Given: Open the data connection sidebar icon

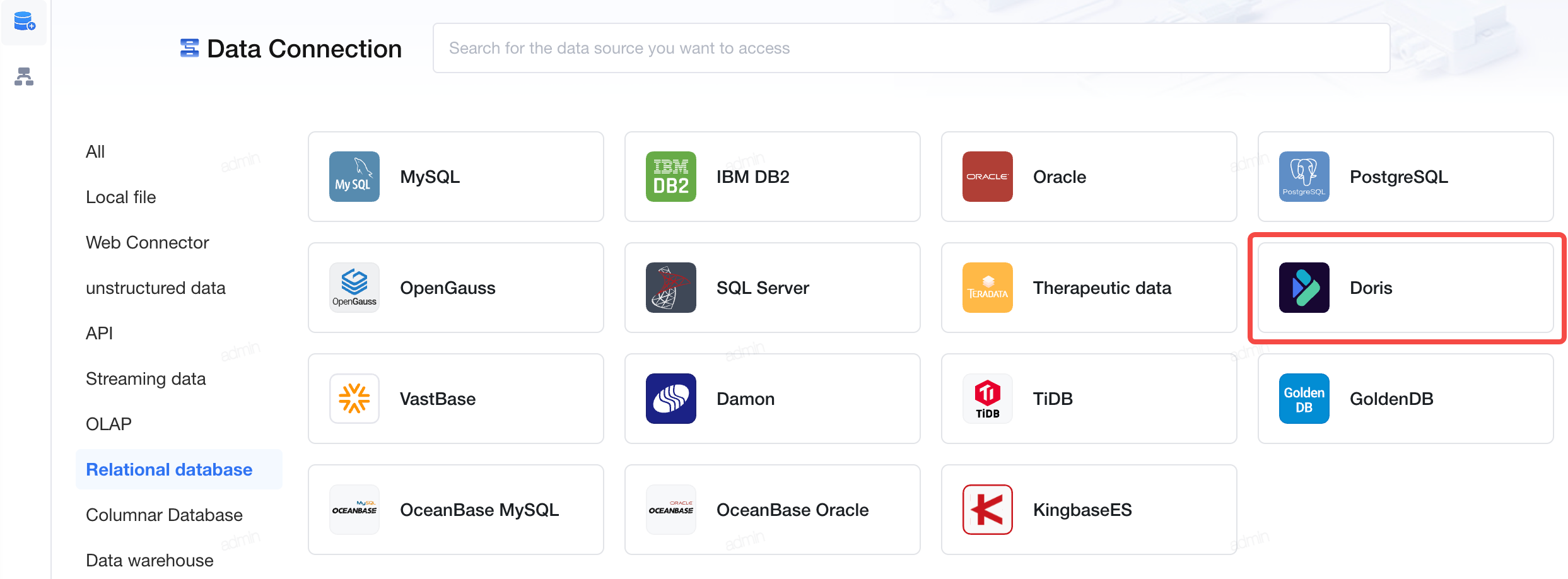Looking at the screenshot, I should coord(24,21).
